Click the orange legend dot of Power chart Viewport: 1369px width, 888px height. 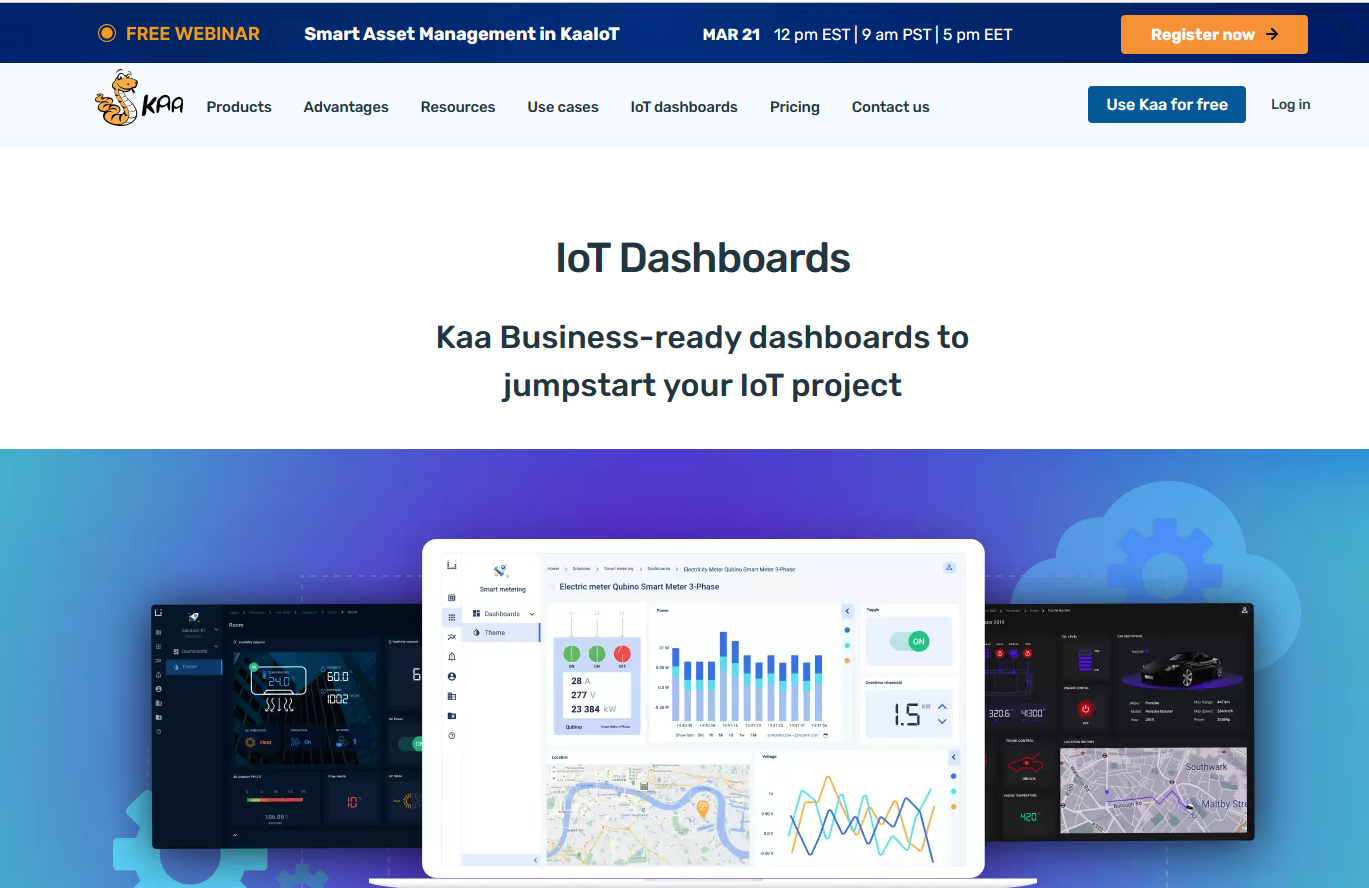(847, 660)
